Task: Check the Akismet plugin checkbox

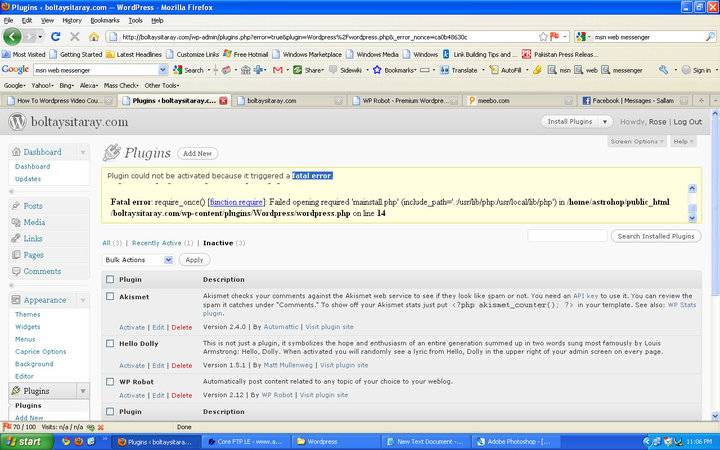Action: (x=110, y=296)
